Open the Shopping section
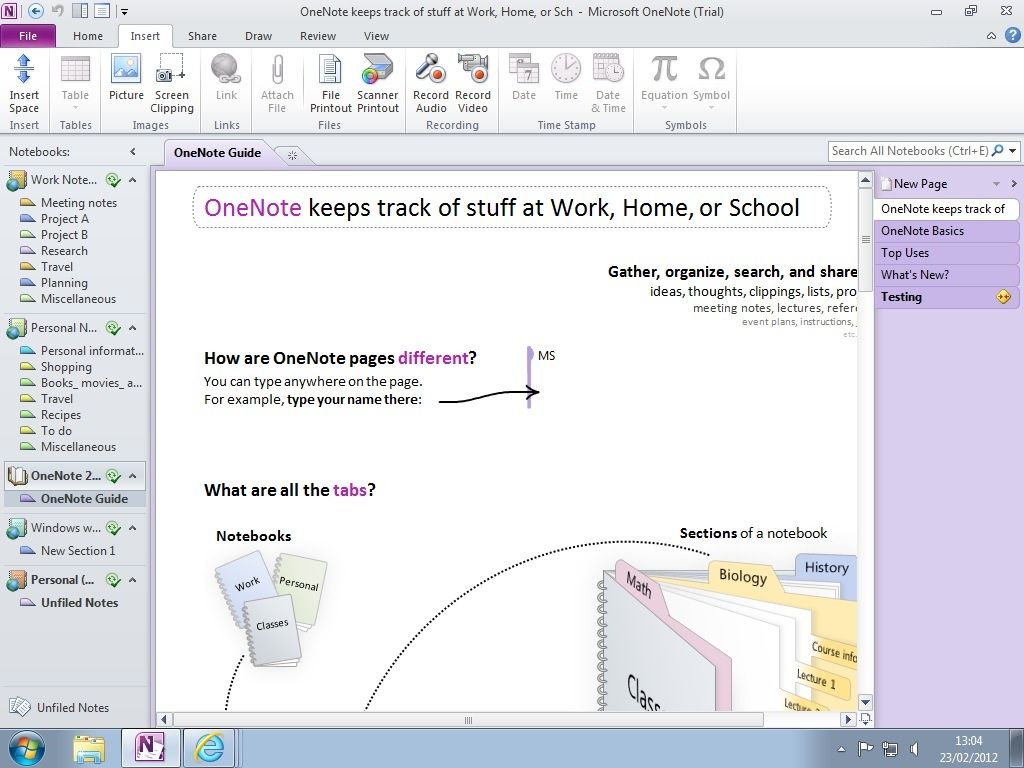The image size is (1024, 768). [56, 367]
